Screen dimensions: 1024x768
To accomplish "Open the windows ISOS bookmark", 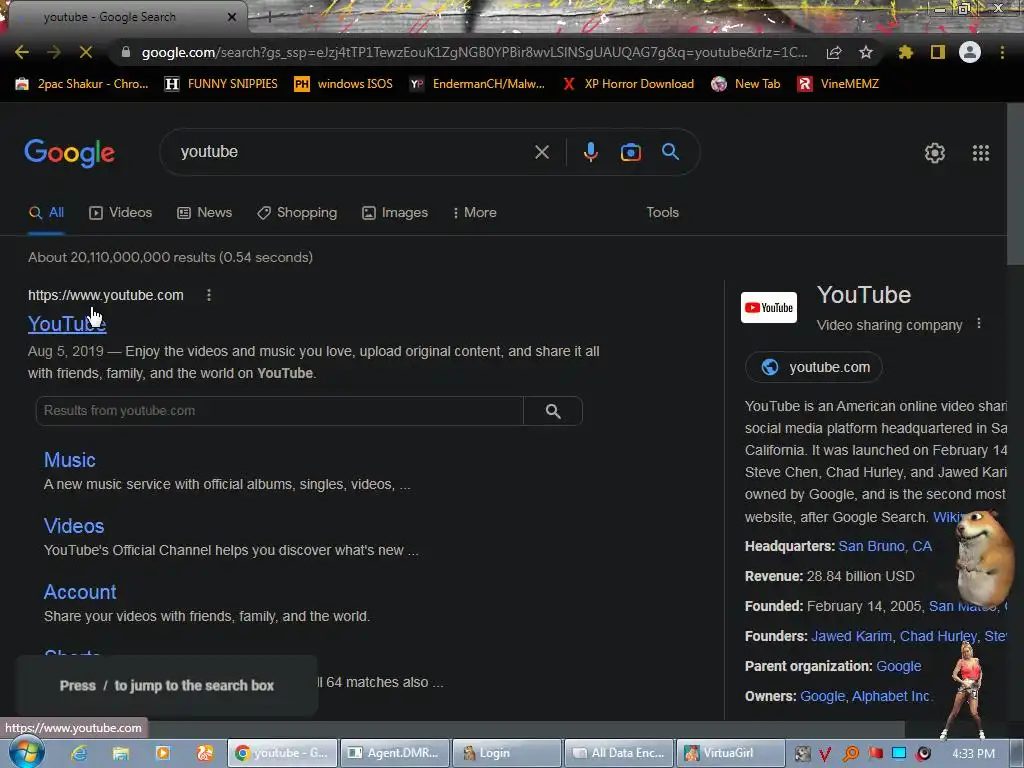I will [x=344, y=84].
